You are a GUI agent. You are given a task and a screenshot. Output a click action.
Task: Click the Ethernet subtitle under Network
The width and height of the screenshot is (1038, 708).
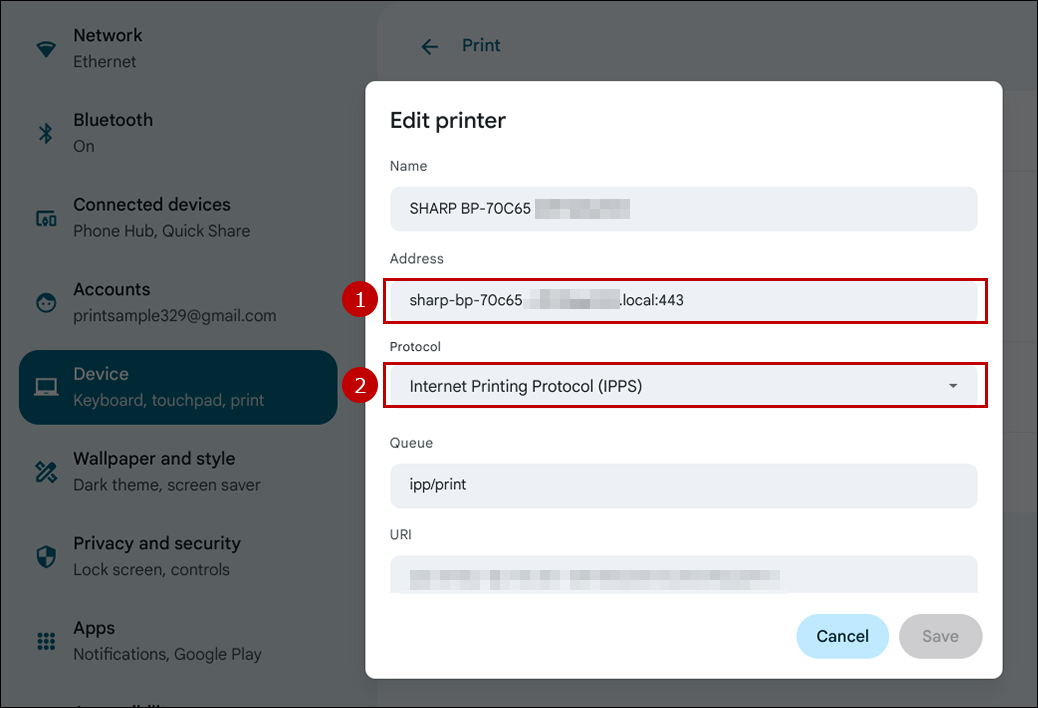[x=105, y=62]
